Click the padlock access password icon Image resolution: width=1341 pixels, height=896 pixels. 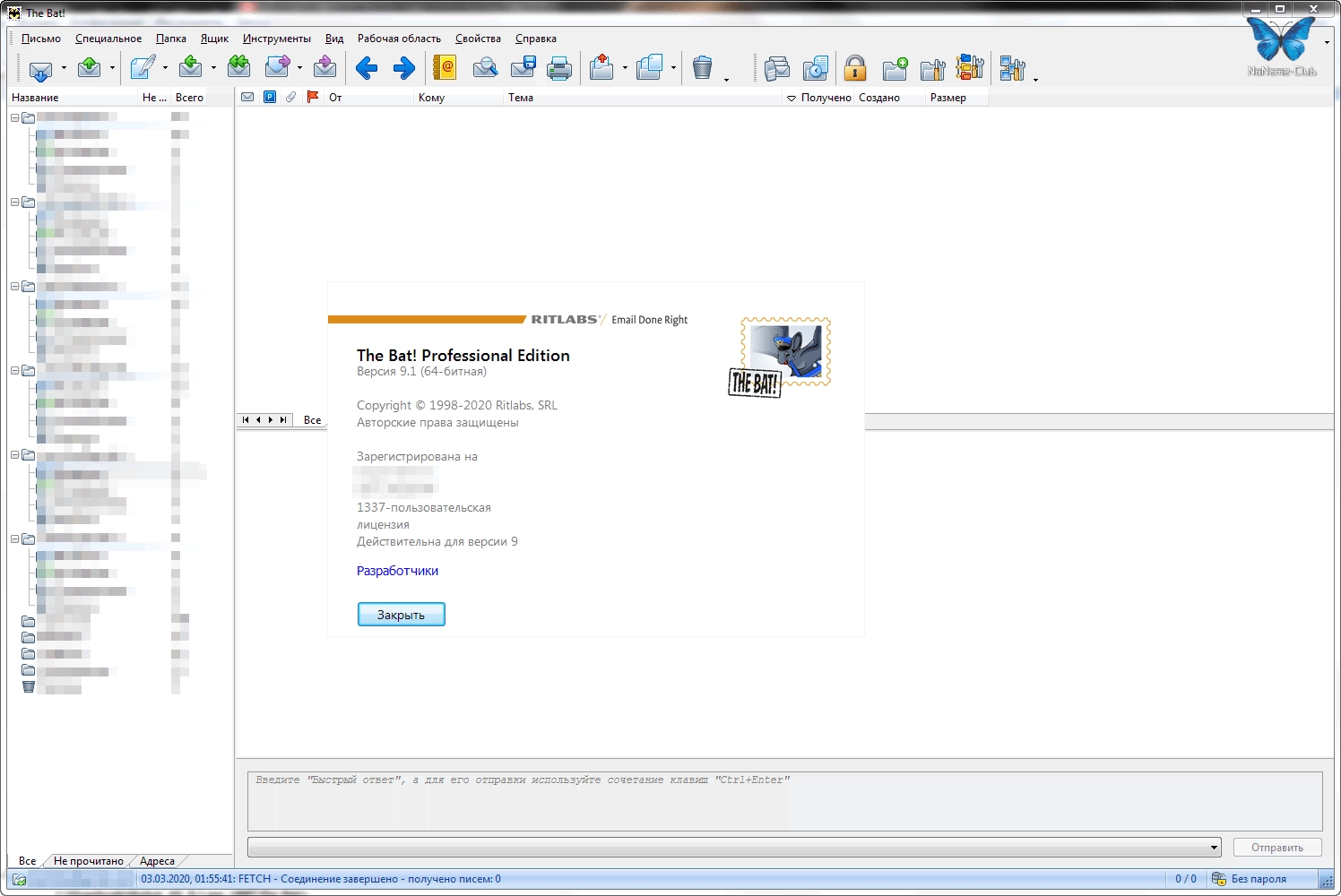(x=855, y=67)
